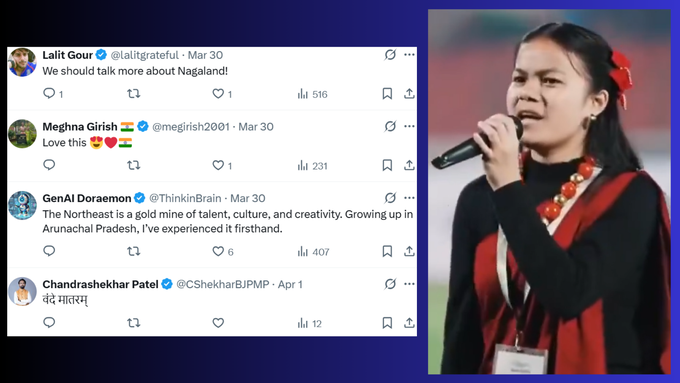Open Chandrashekhar Patel's avatar

22,291
